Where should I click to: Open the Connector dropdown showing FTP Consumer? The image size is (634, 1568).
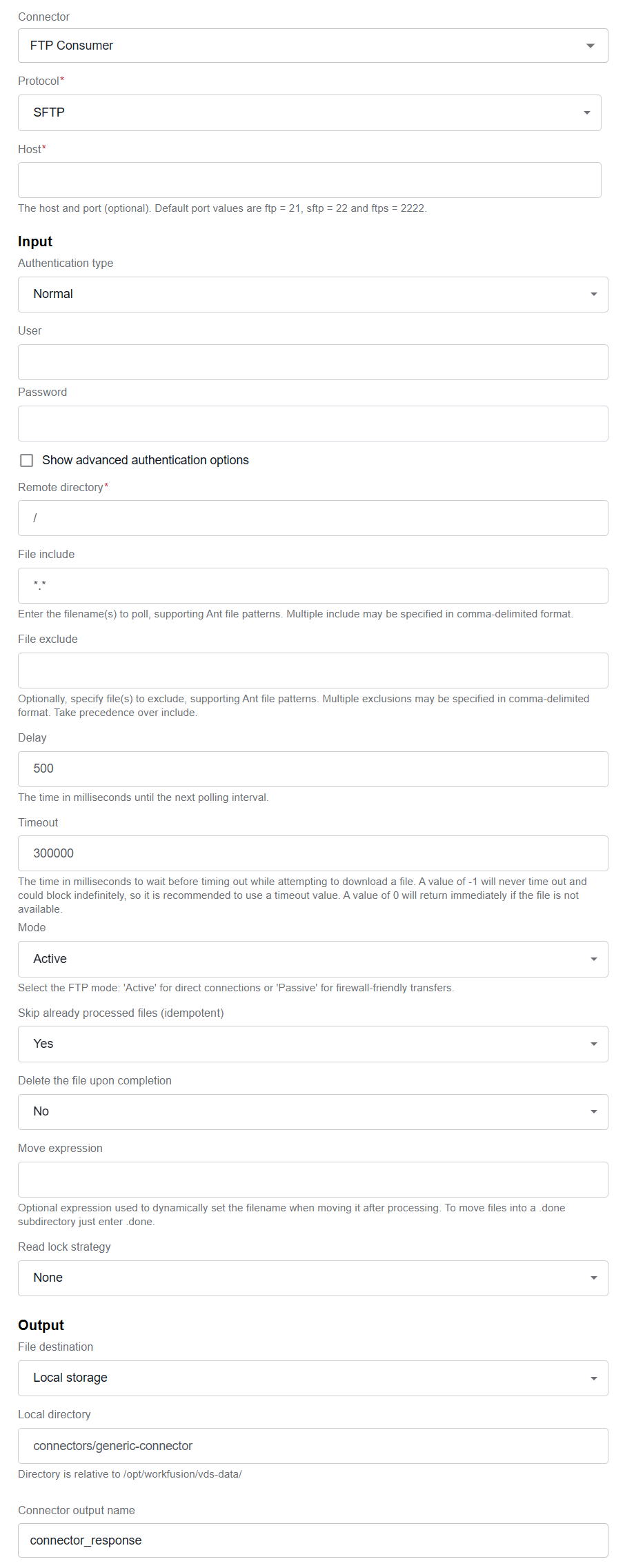click(x=313, y=46)
